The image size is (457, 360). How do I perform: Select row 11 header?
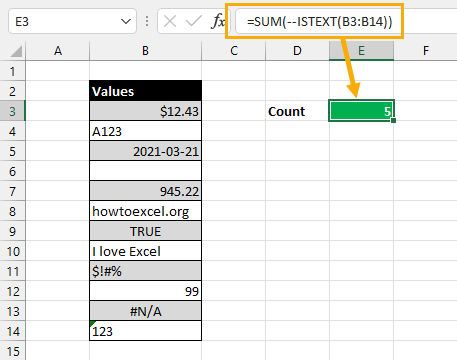click(x=13, y=271)
